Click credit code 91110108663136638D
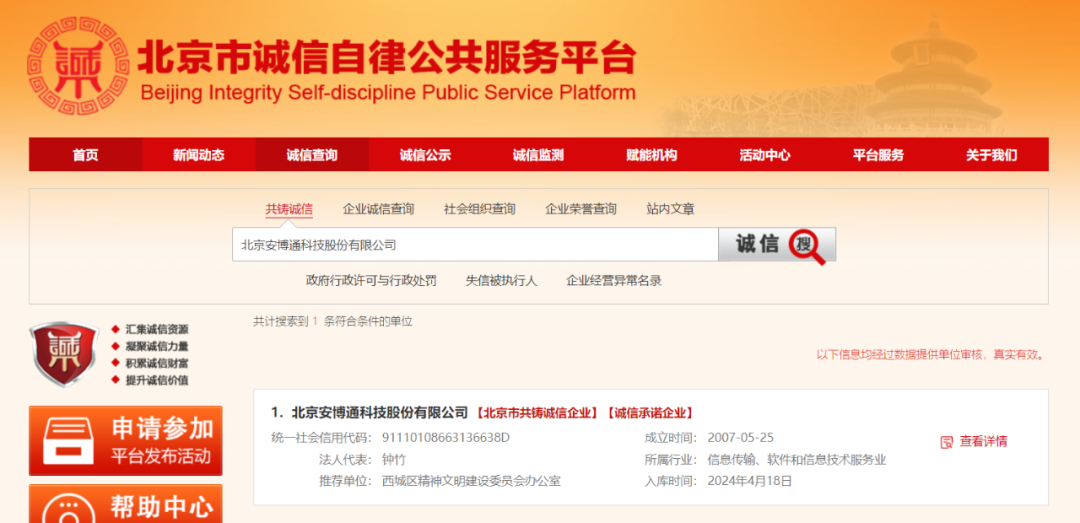Viewport: 1080px width, 523px height. (446, 438)
